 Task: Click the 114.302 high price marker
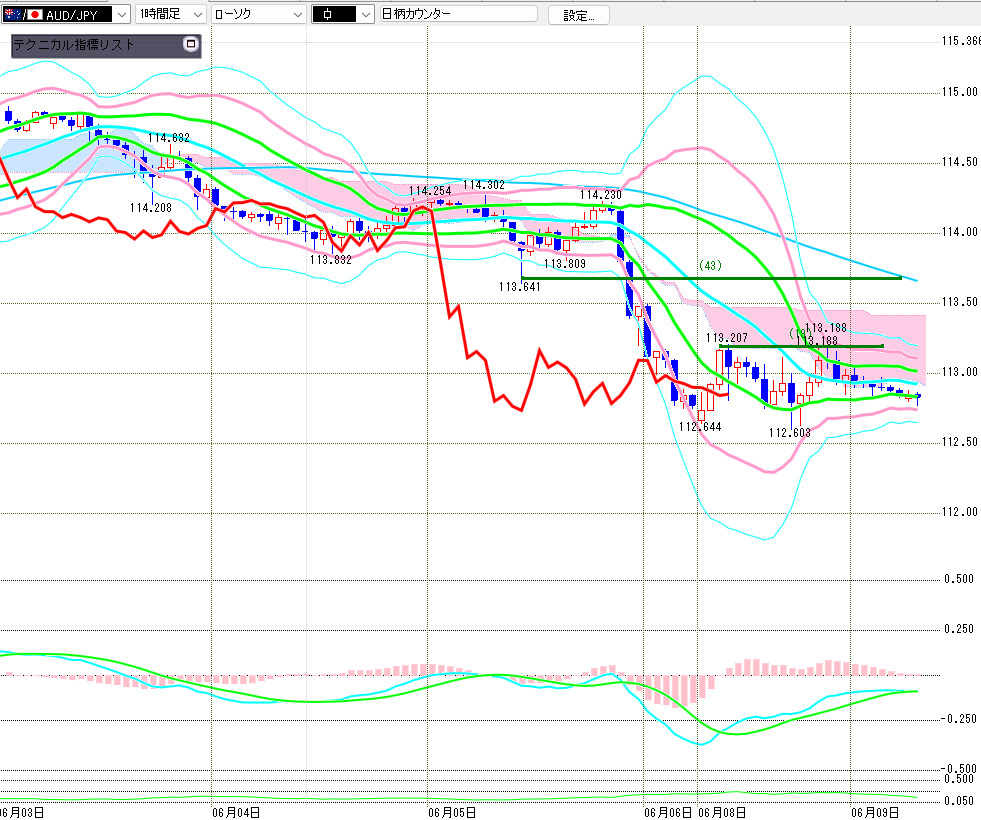click(484, 185)
